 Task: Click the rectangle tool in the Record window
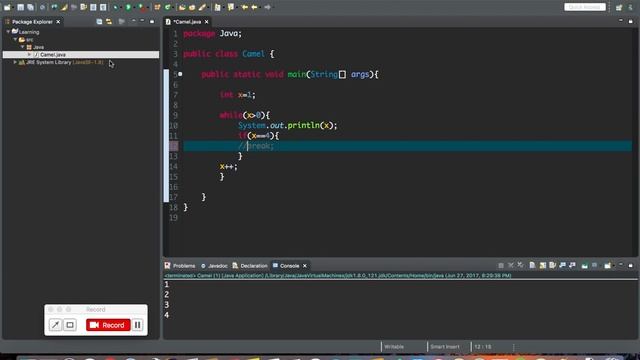[70, 325]
